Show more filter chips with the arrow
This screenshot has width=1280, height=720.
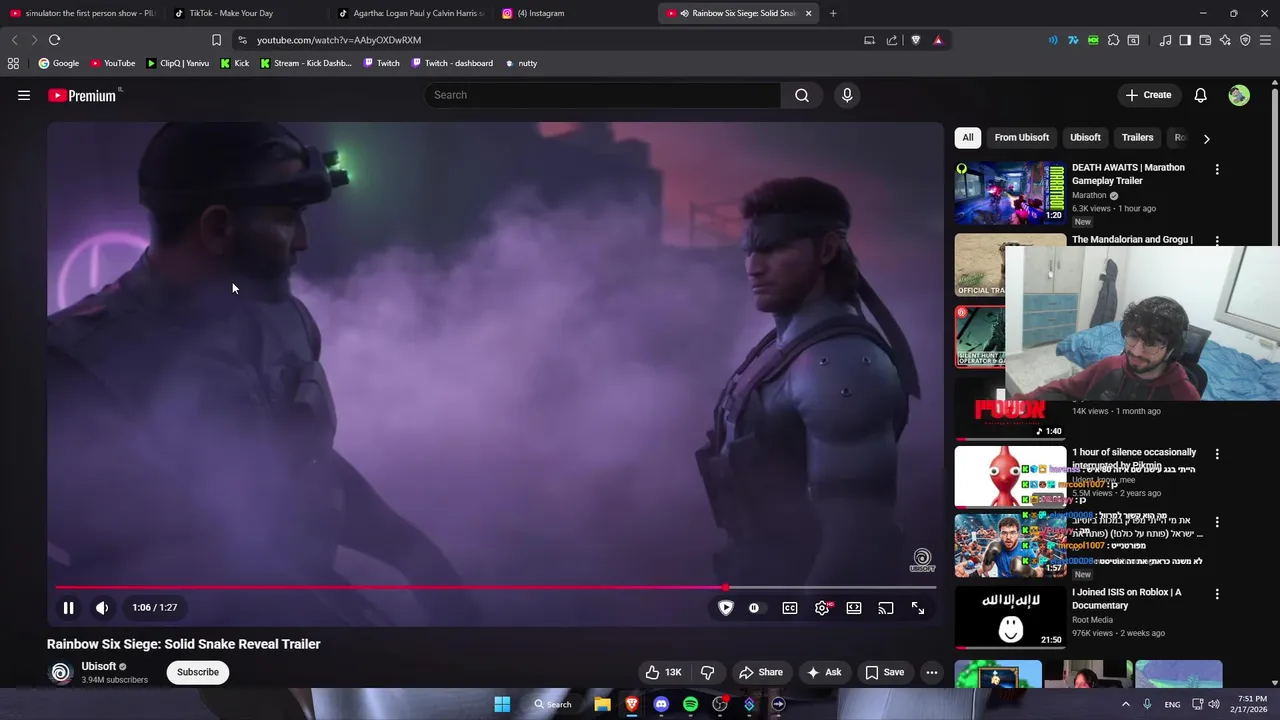pyautogui.click(x=1206, y=139)
